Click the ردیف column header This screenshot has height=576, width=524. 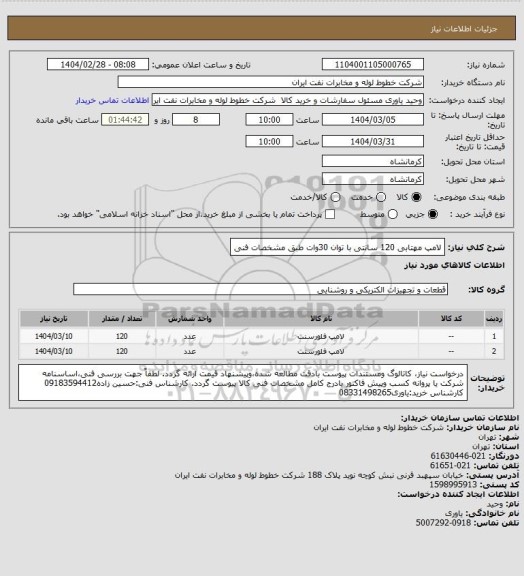[x=494, y=318]
